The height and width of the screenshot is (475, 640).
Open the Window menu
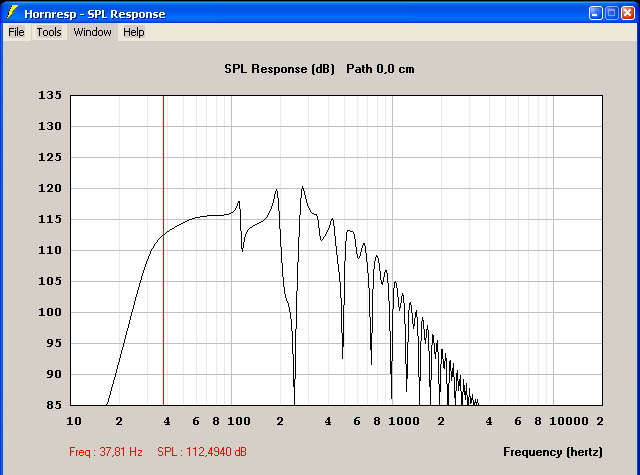(92, 32)
